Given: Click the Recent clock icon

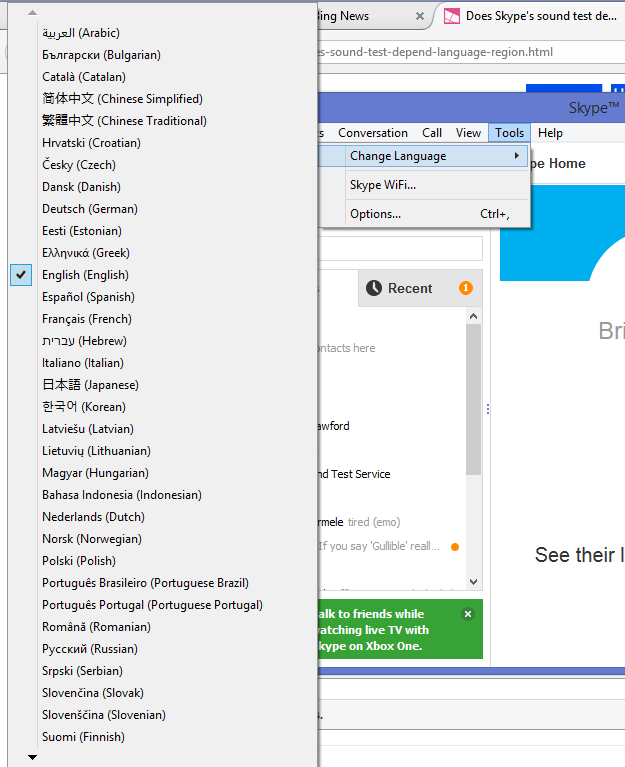Looking at the screenshot, I should [x=374, y=288].
